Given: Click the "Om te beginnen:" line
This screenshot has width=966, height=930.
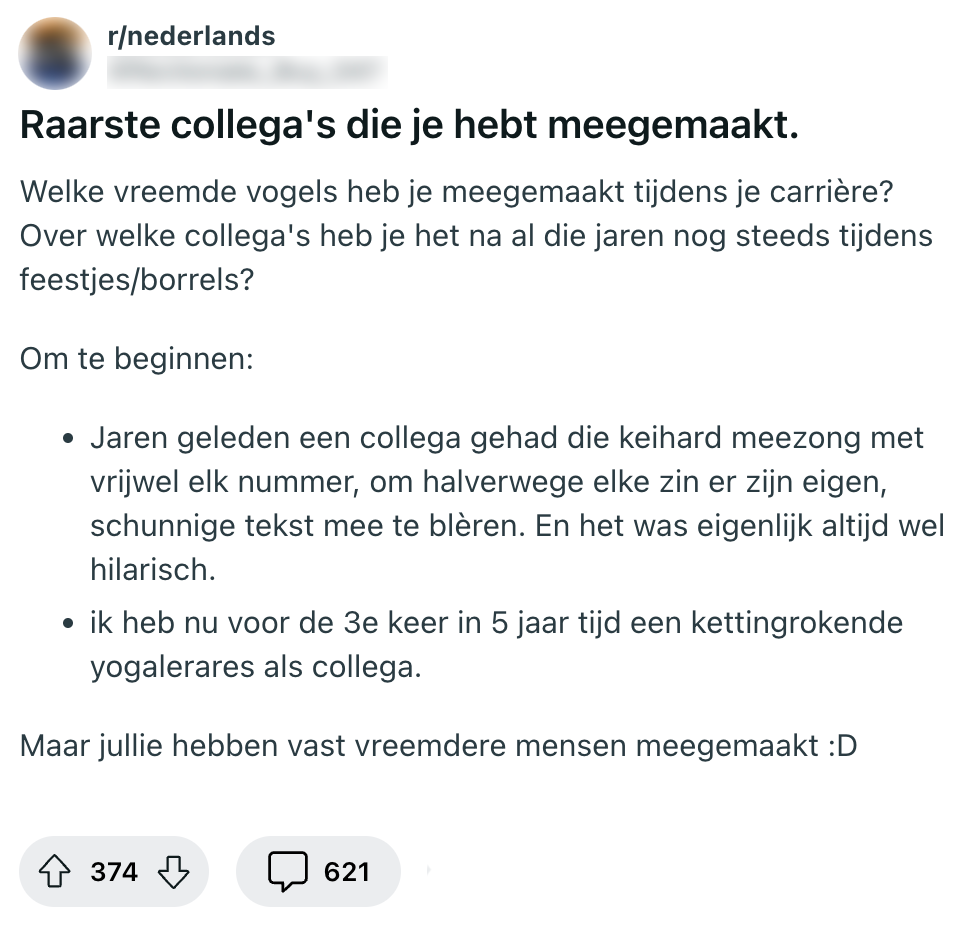Looking at the screenshot, I should click(x=136, y=358).
